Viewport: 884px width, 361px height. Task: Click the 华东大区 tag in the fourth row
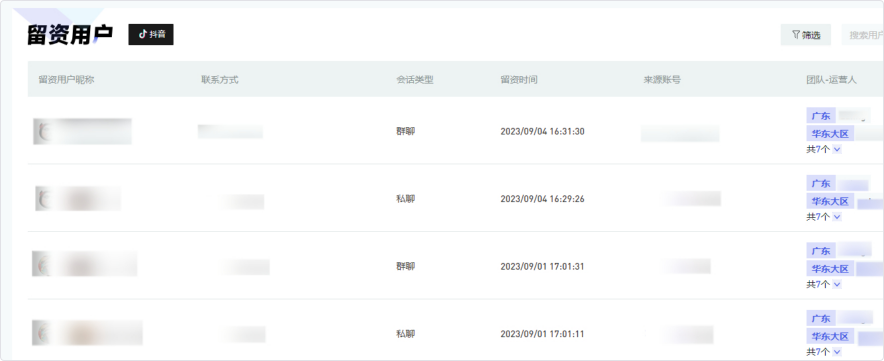pyautogui.click(x=830, y=337)
